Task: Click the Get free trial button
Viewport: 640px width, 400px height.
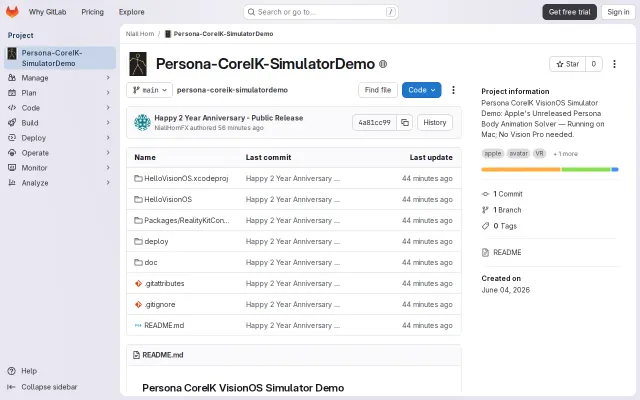Action: [x=569, y=12]
